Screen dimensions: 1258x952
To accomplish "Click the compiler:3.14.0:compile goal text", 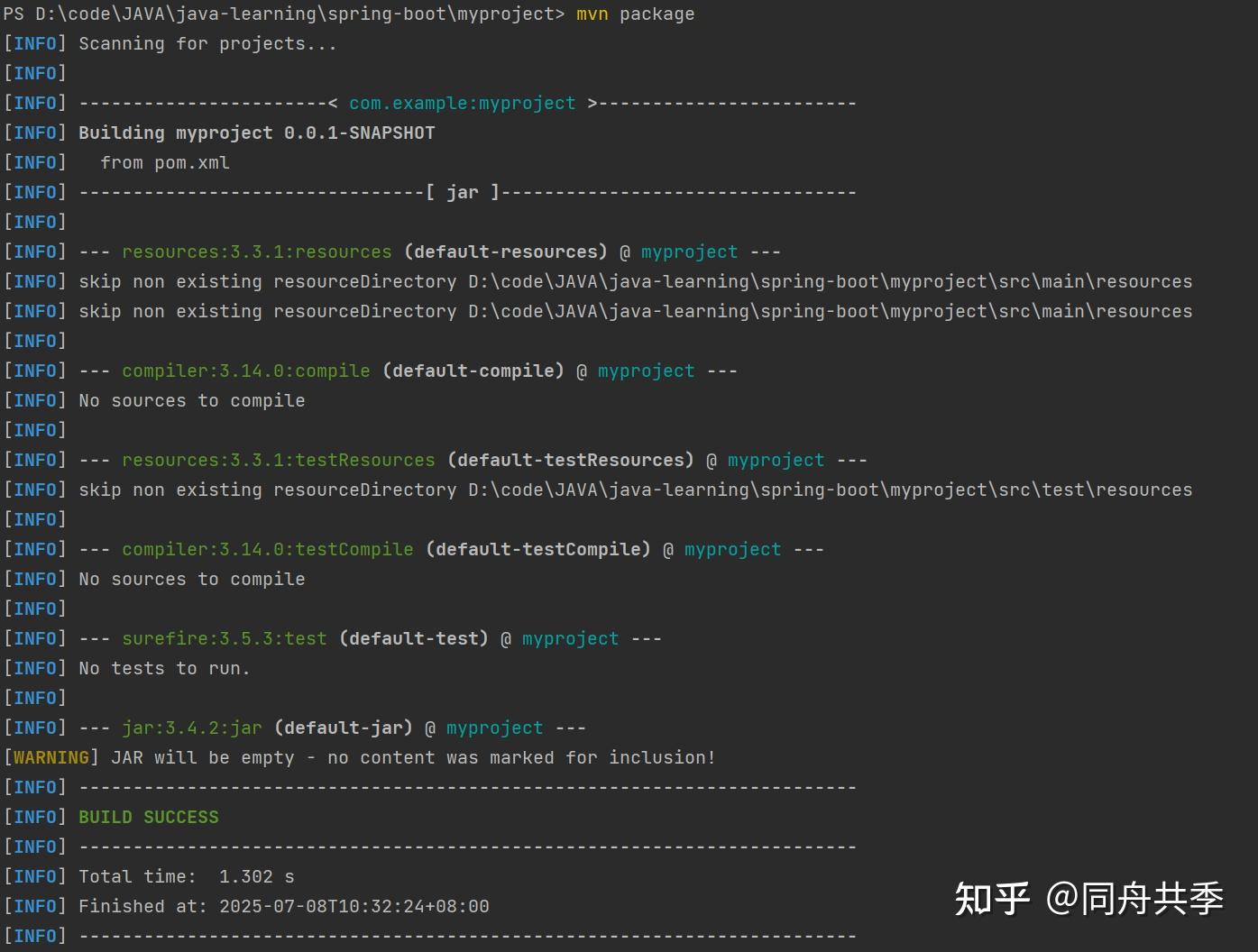I will tap(245, 371).
